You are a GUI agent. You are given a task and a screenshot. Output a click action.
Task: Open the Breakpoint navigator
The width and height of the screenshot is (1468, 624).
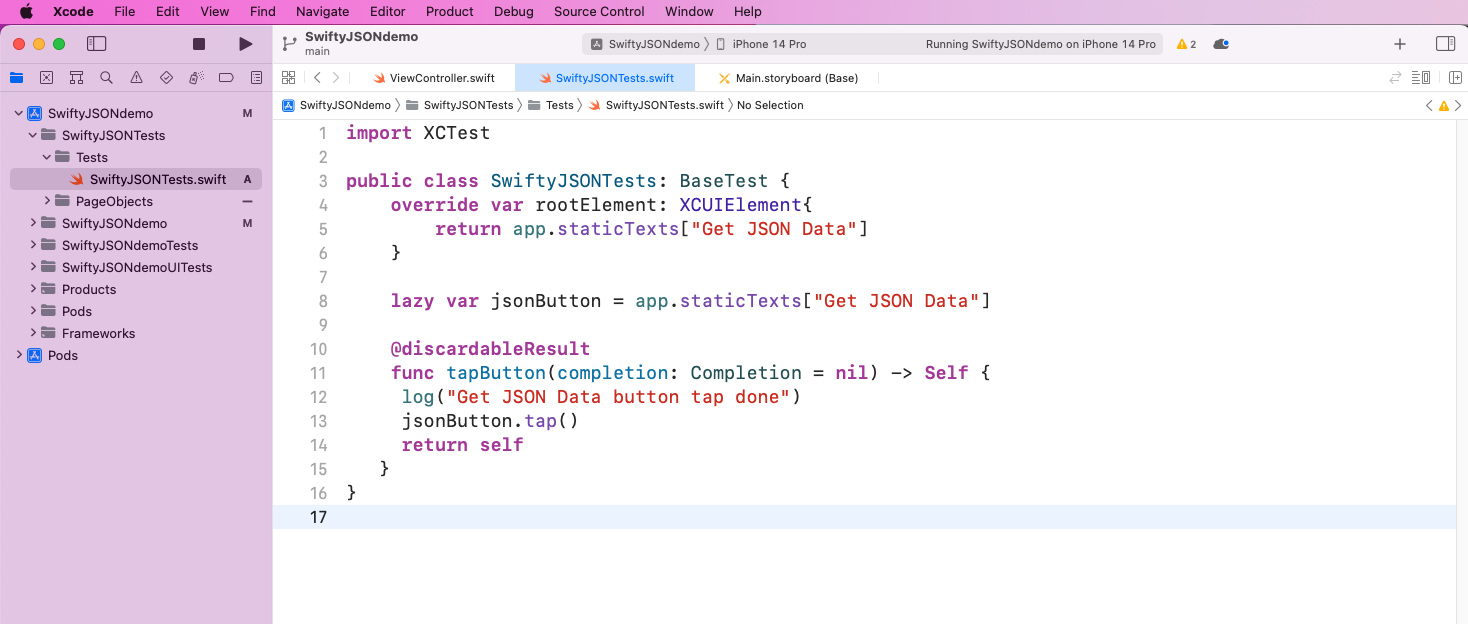[226, 77]
